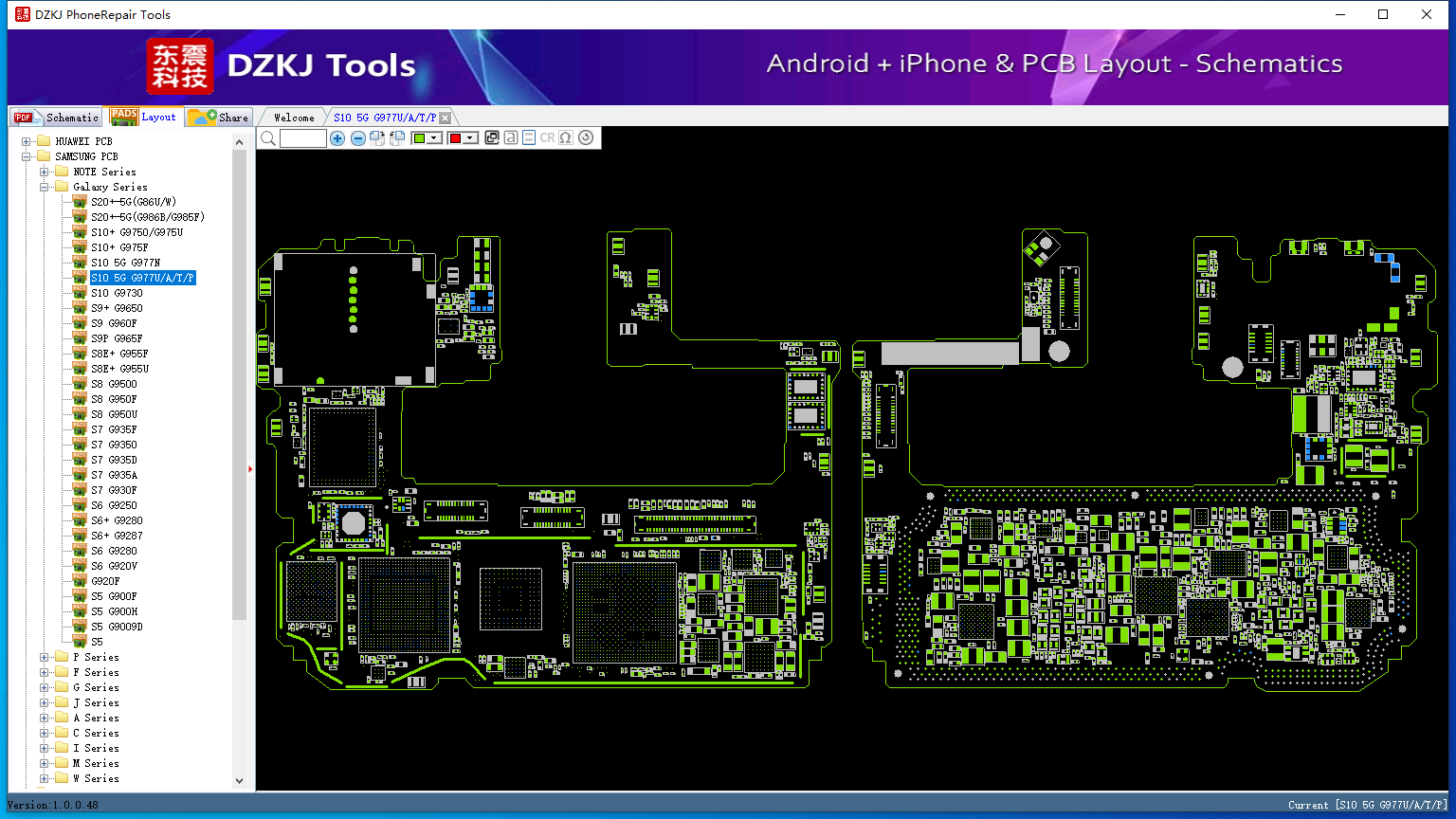Open the green color dropdown arrow
The height and width of the screenshot is (819, 1456).
434,138
